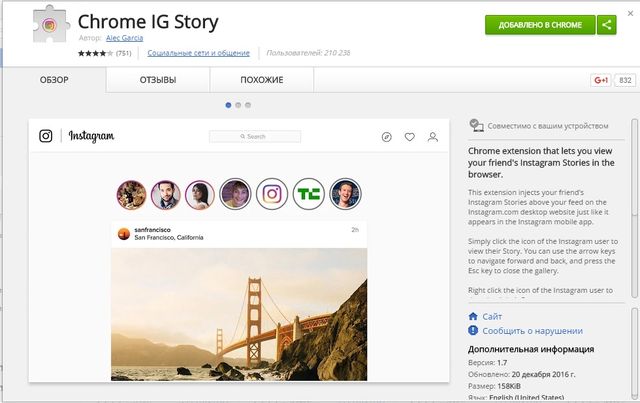Click the Пользователей: 210 236 count
Image resolution: width=640 pixels, height=403 pixels.
pos(309,53)
